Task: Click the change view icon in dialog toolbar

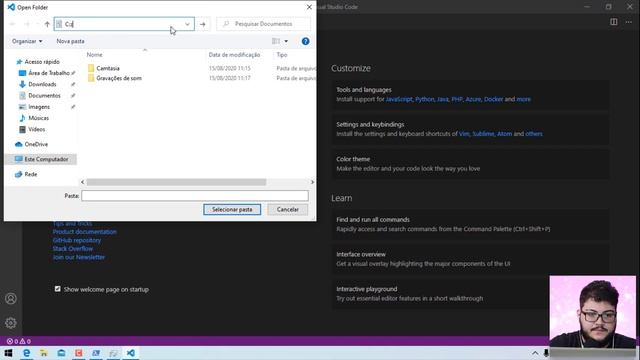Action: 276,41
